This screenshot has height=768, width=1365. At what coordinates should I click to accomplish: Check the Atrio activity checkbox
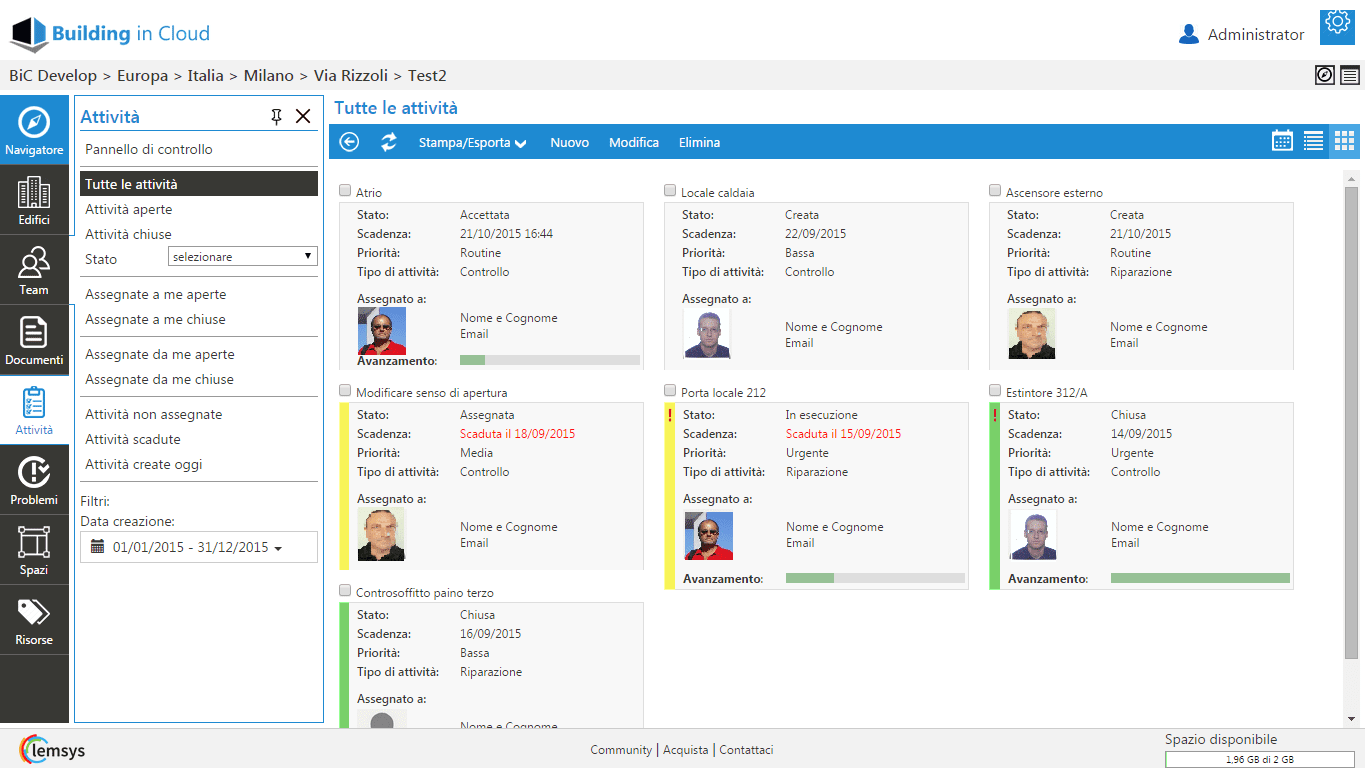pyautogui.click(x=345, y=191)
